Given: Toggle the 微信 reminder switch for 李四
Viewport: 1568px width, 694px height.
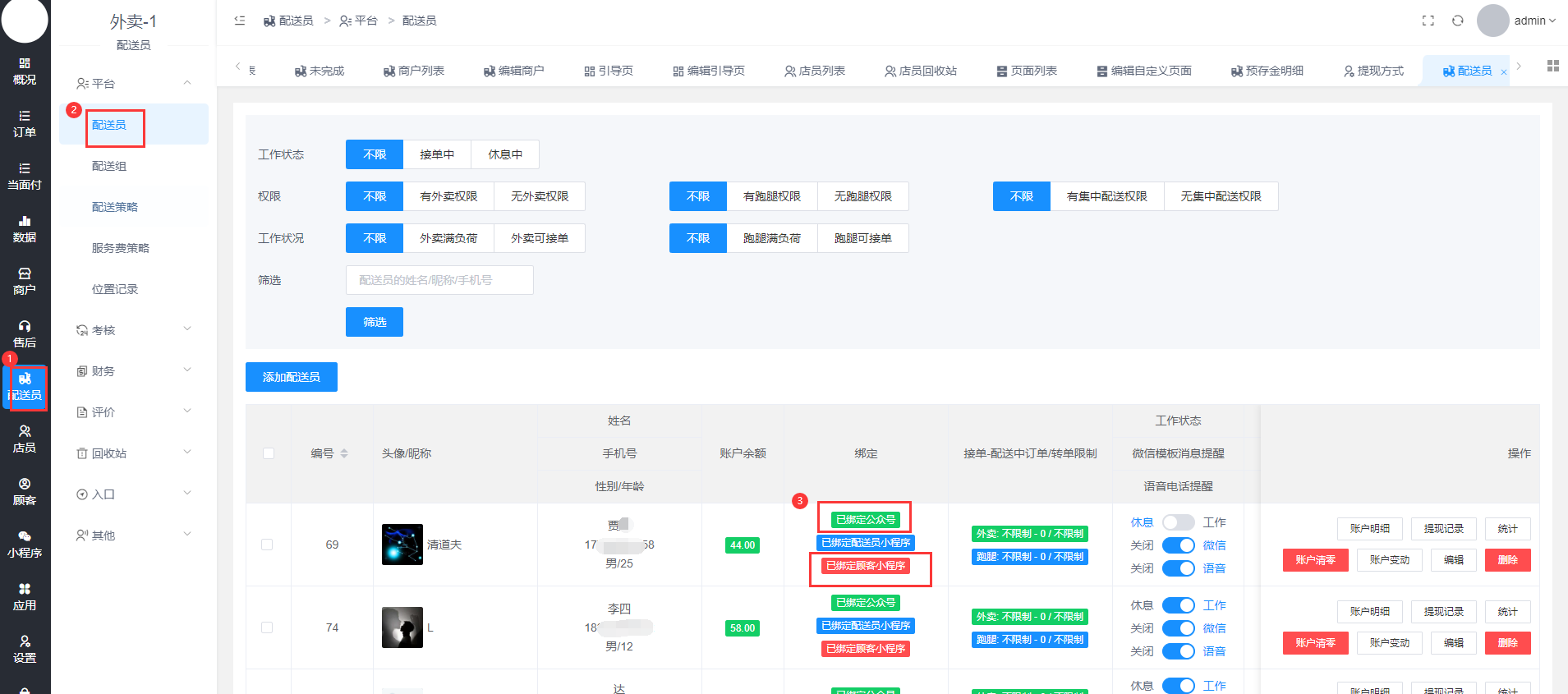Looking at the screenshot, I should (1178, 628).
